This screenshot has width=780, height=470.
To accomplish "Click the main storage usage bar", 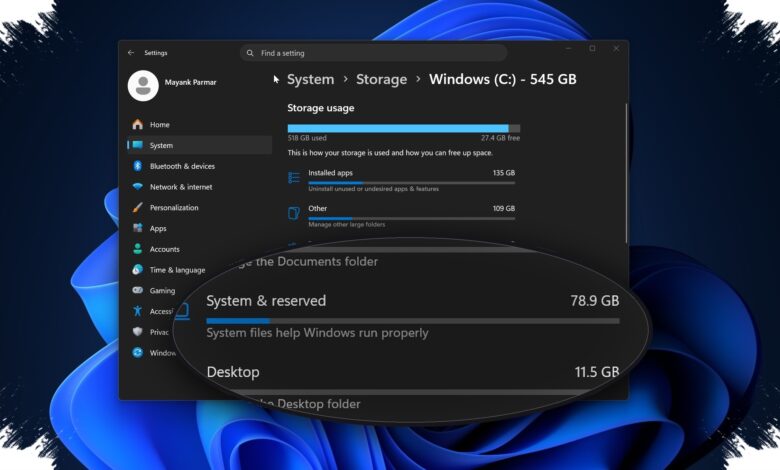I will [404, 128].
